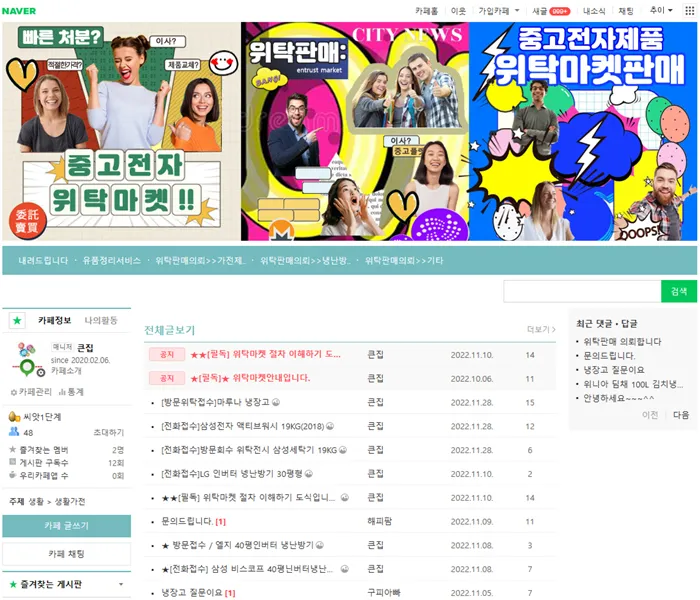This screenshot has width=700, height=600.
Task: Open 카페소개 link
Action: click(x=66, y=371)
